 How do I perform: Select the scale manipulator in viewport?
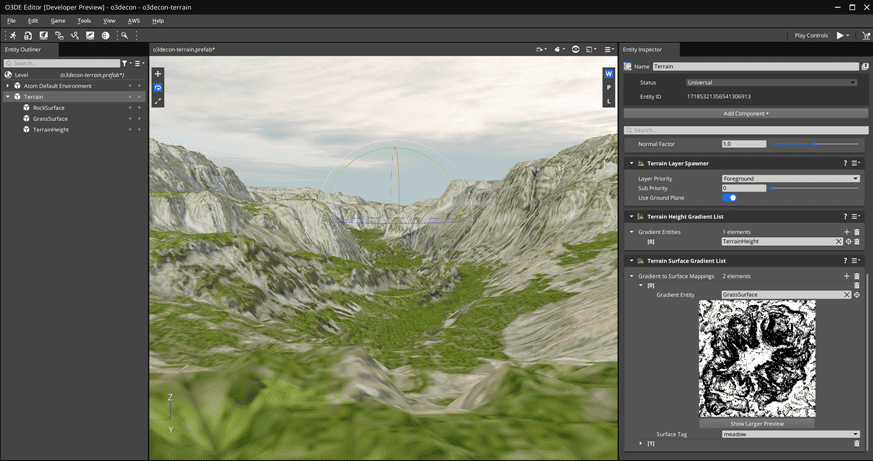click(x=157, y=101)
